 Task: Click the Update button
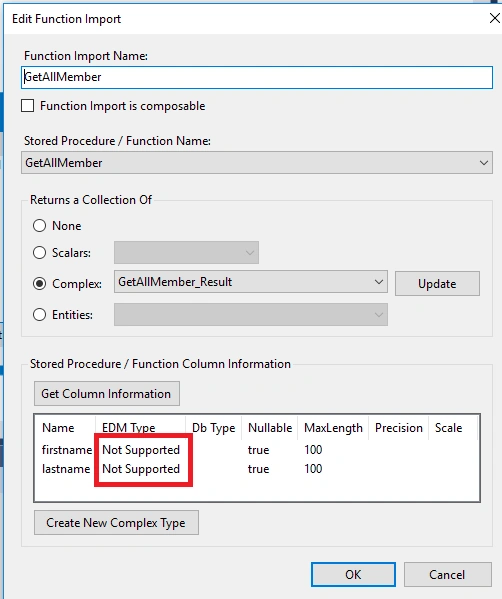click(437, 284)
